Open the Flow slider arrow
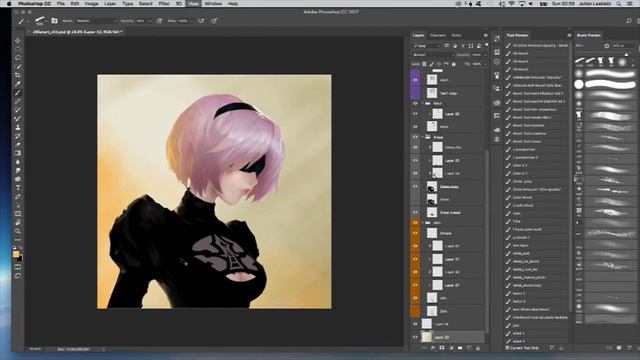The image size is (640, 360). [x=191, y=21]
